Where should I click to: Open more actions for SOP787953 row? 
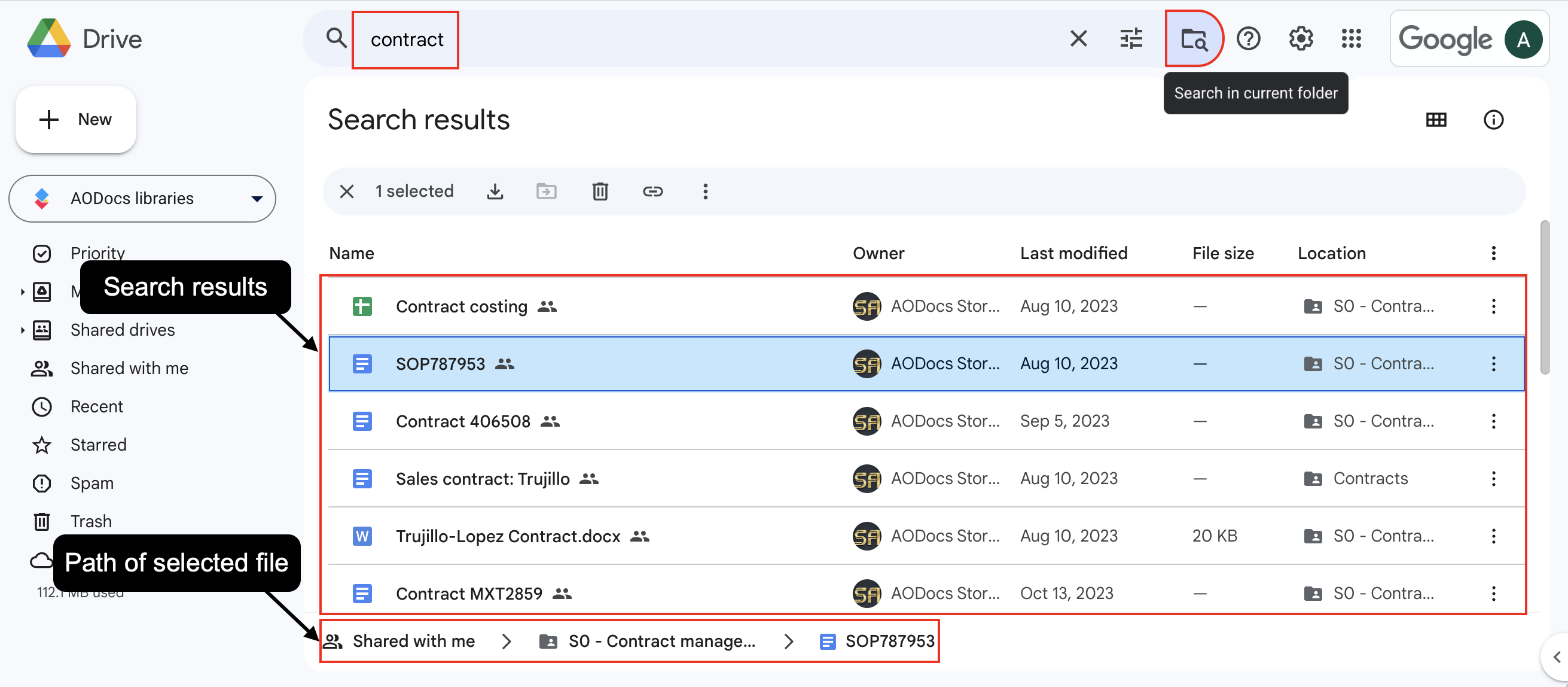coord(1493,364)
